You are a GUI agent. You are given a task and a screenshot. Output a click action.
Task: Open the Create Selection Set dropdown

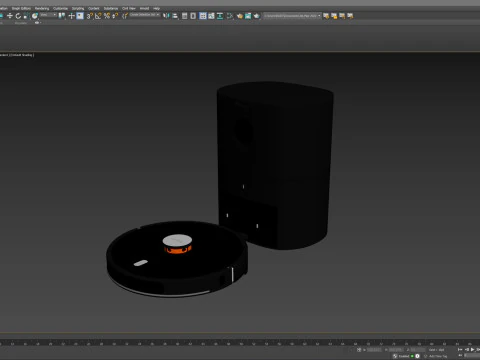(x=145, y=15)
